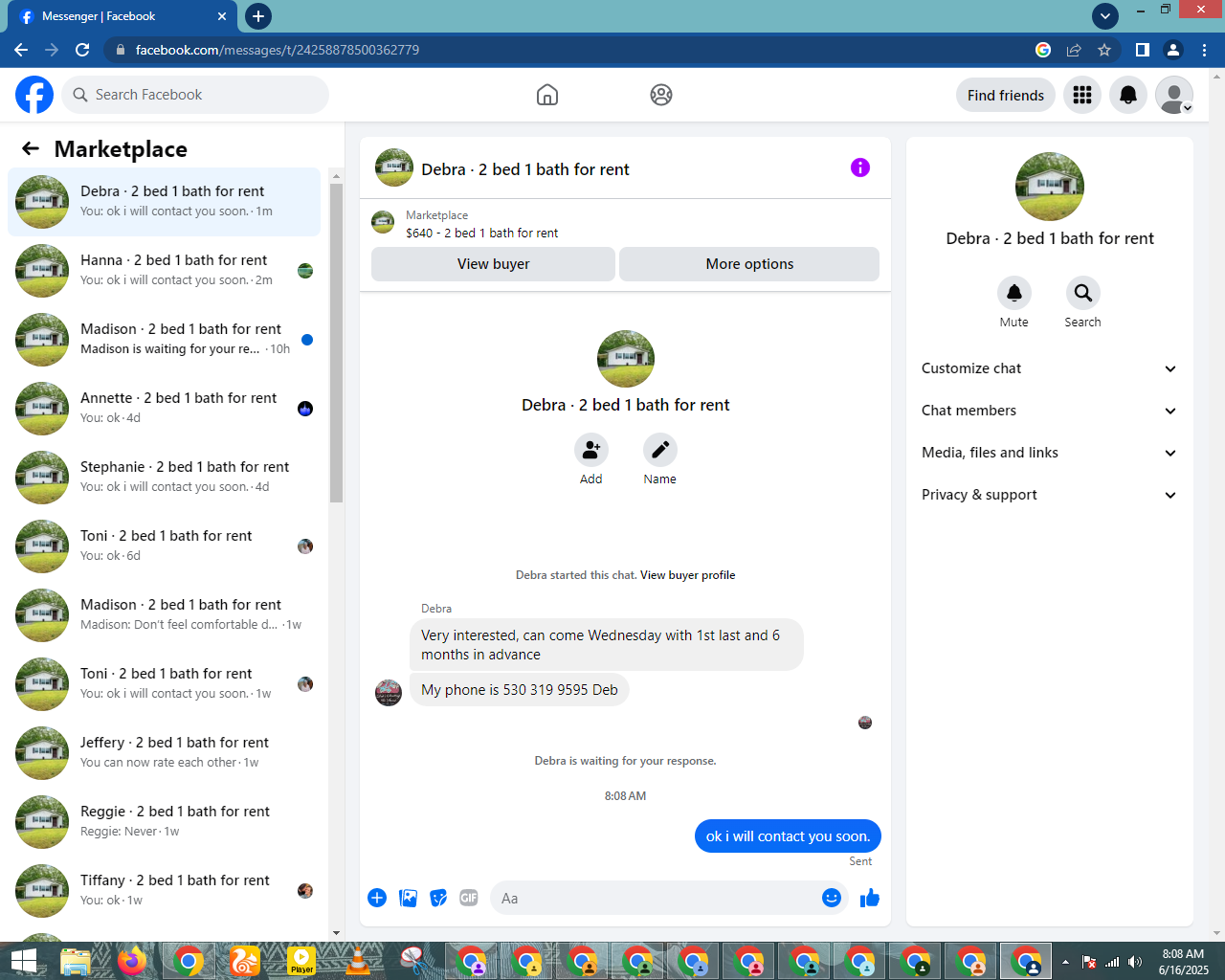The image size is (1225, 980).
Task: Click View buyer button
Action: (x=493, y=264)
